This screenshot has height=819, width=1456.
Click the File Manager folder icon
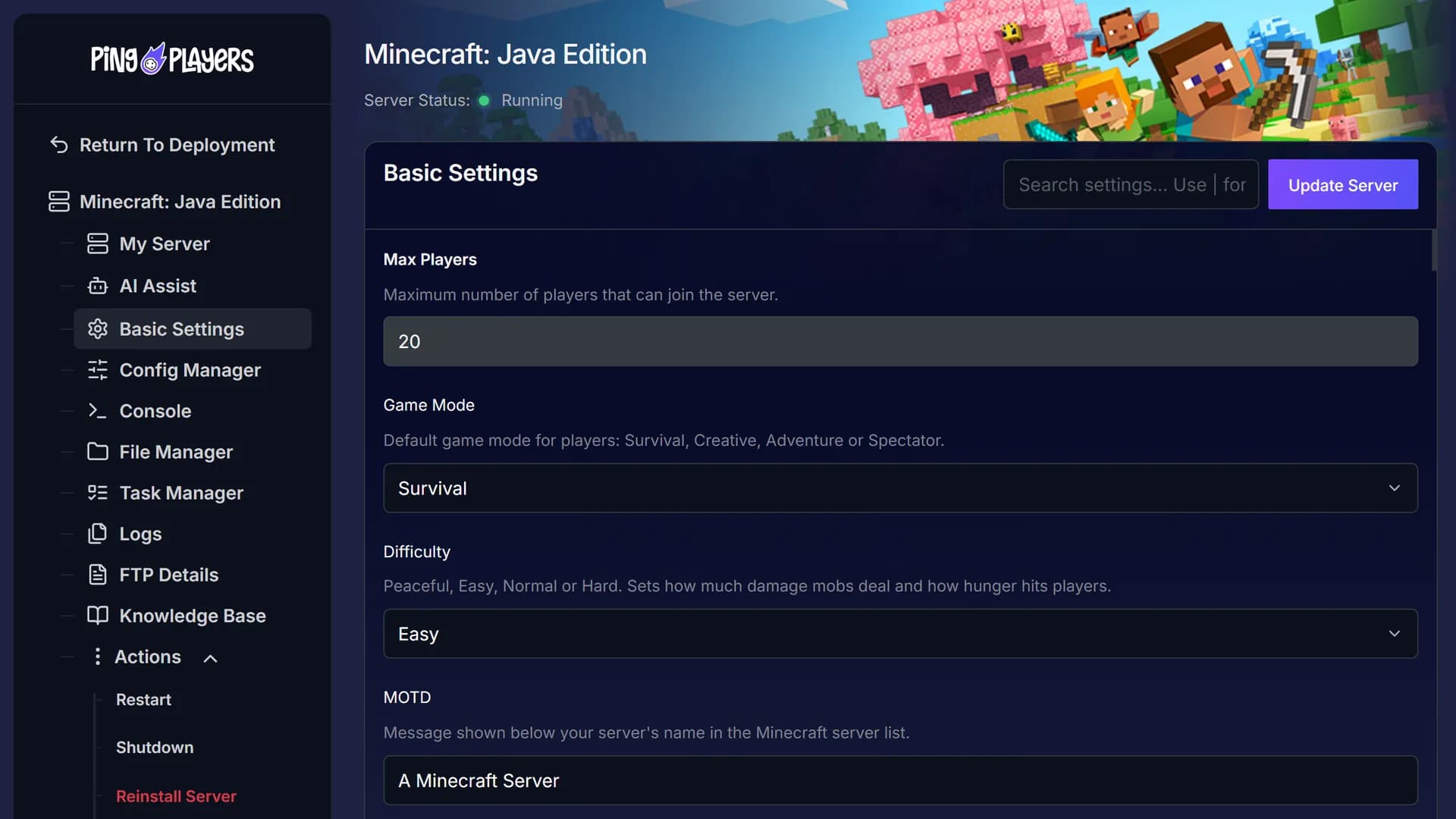(x=98, y=451)
